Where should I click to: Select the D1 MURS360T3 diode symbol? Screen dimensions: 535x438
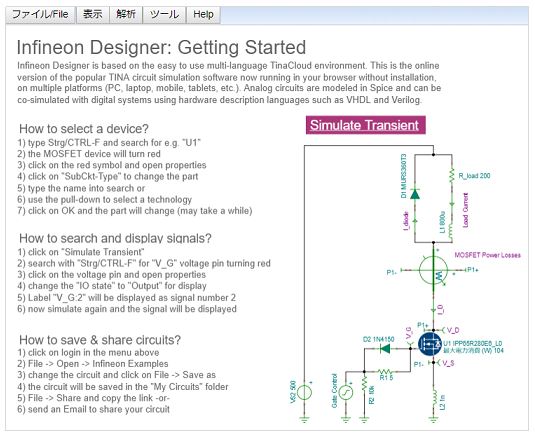coord(415,194)
